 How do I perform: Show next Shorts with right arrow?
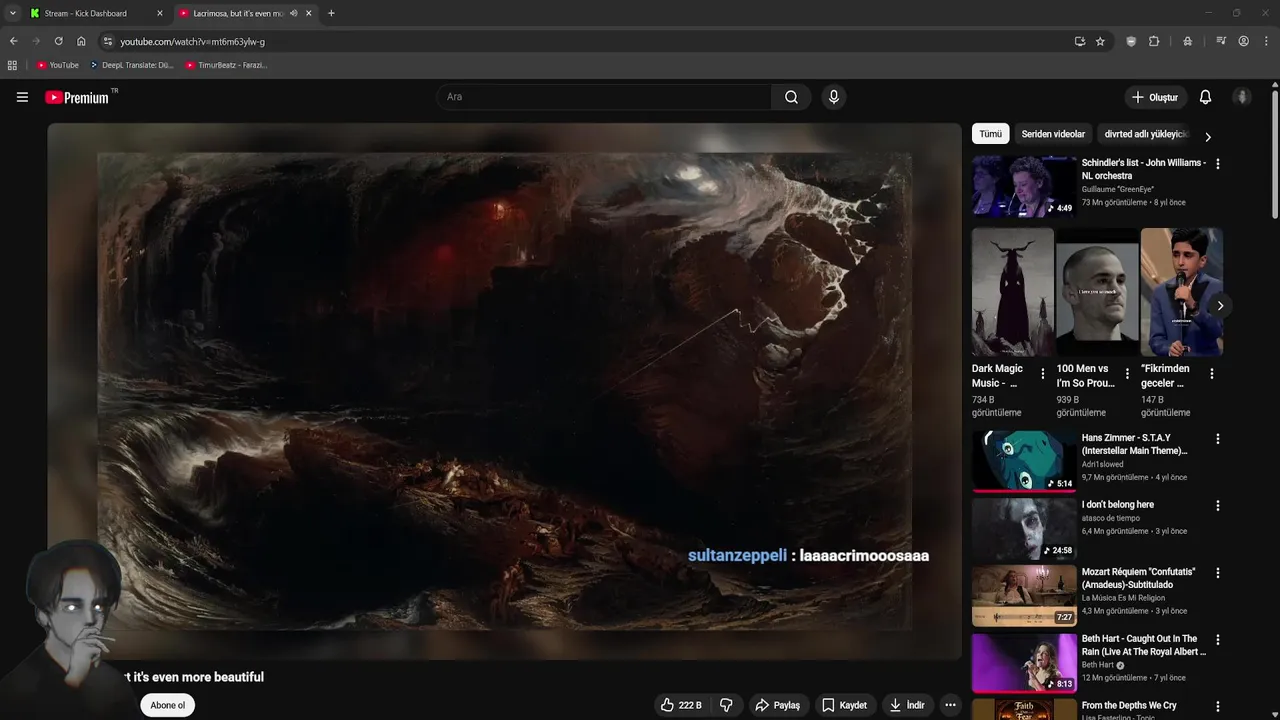tap(1219, 306)
